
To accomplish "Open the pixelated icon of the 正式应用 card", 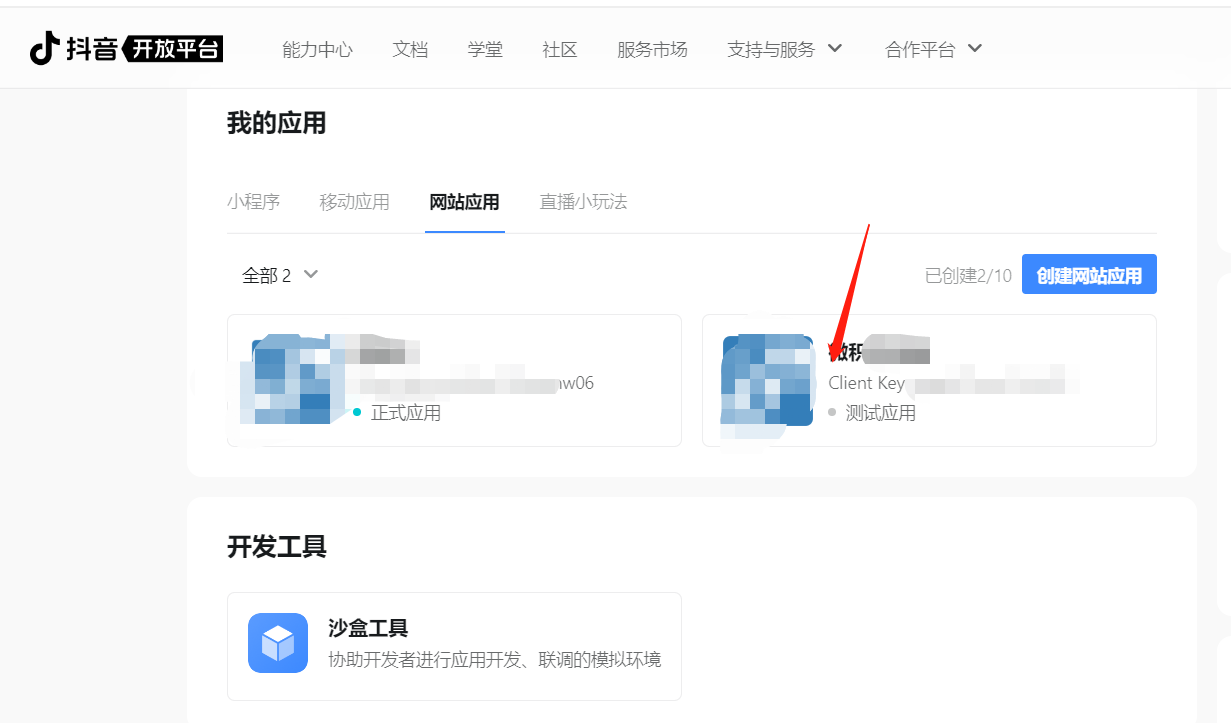I will [292, 380].
